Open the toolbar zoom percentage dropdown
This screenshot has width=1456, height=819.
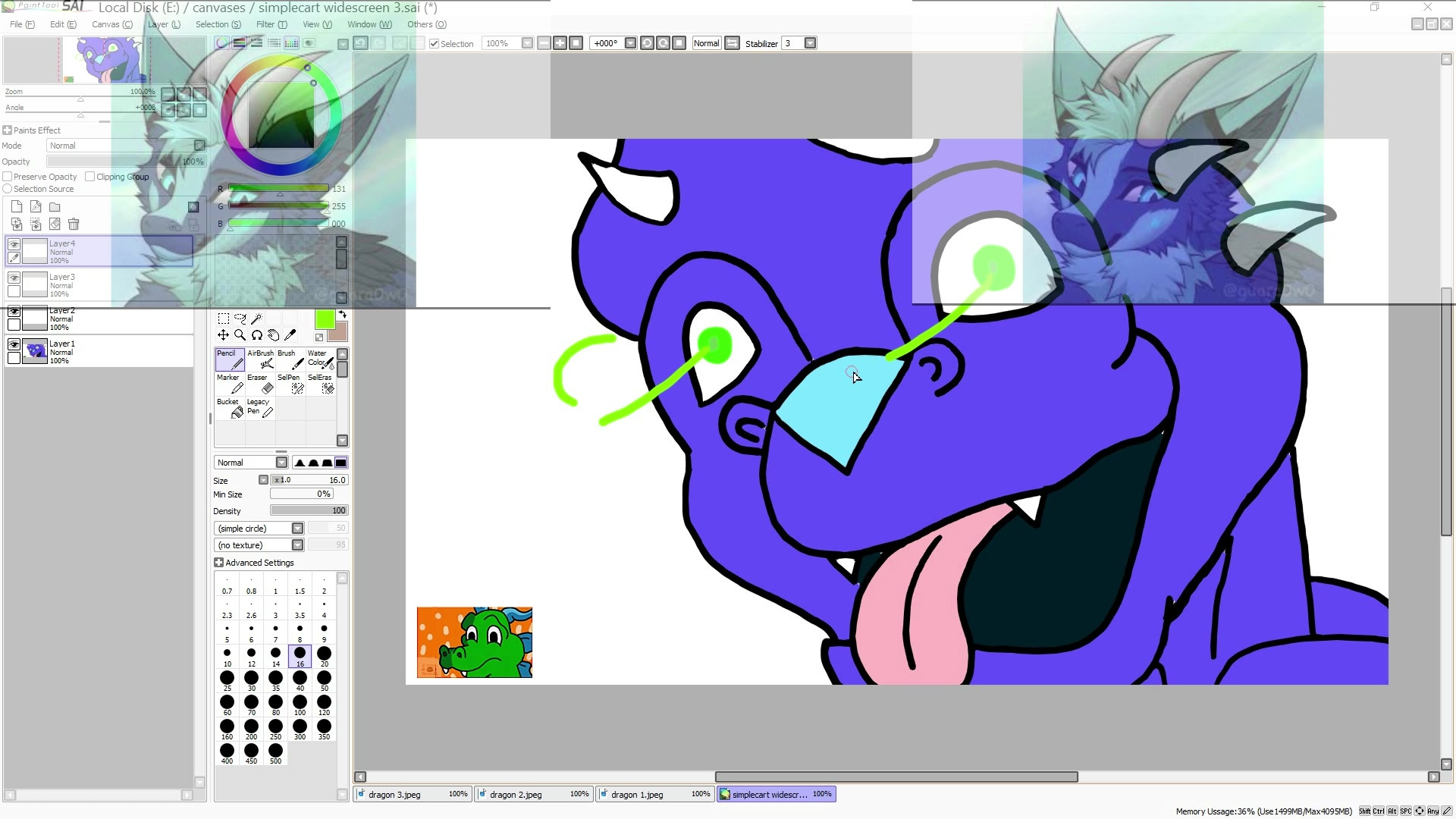[x=527, y=43]
